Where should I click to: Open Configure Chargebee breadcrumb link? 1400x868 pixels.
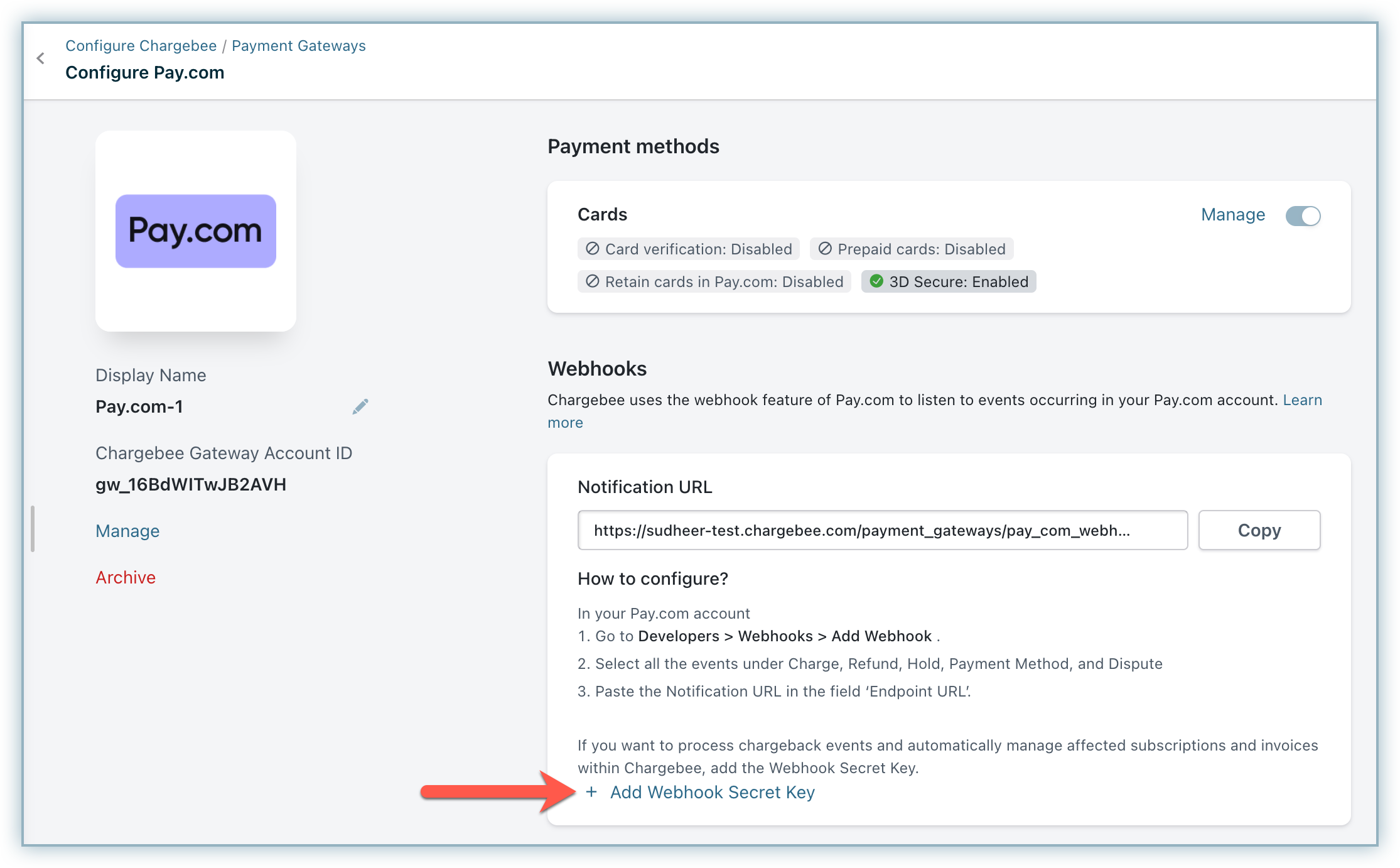[141, 46]
